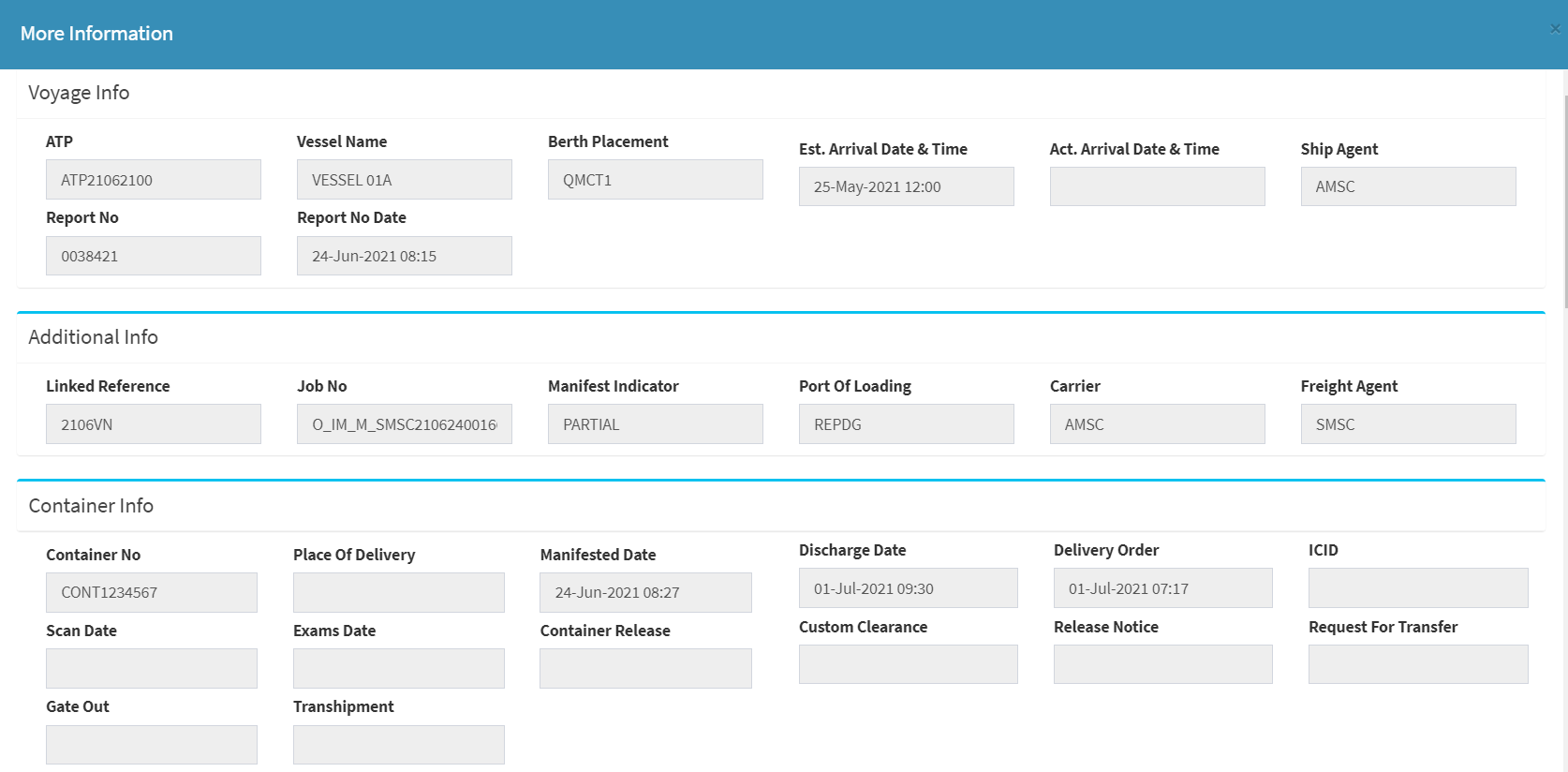Select the empty Exams Date field
This screenshot has height=772, width=1568.
click(x=399, y=669)
